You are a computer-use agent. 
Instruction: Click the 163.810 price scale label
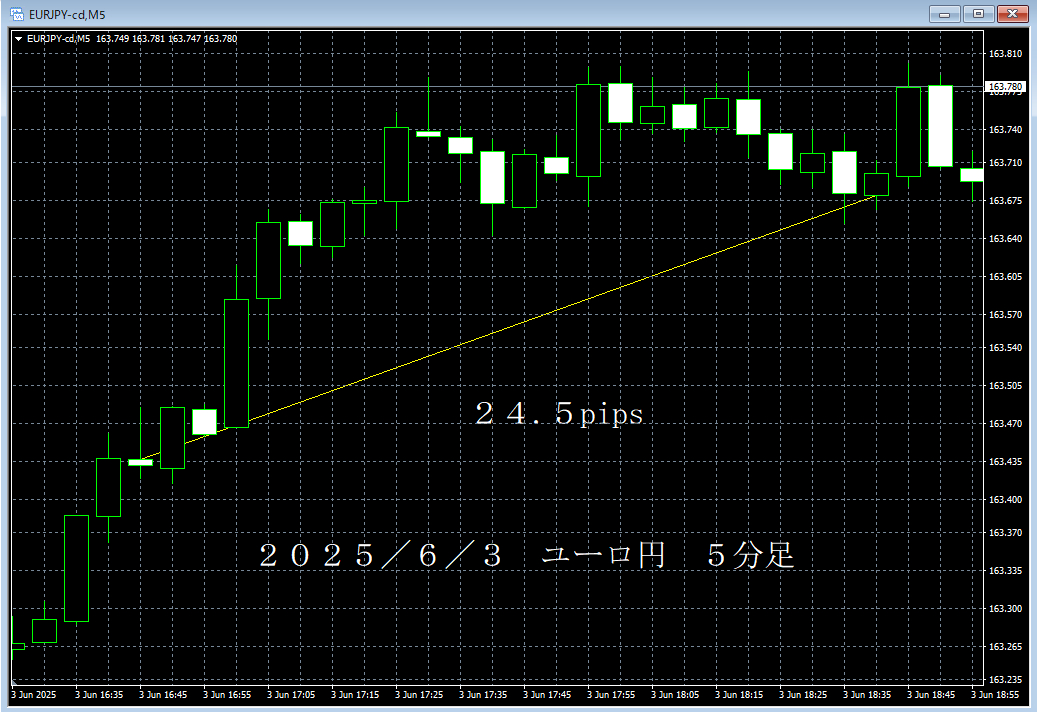click(x=1005, y=54)
